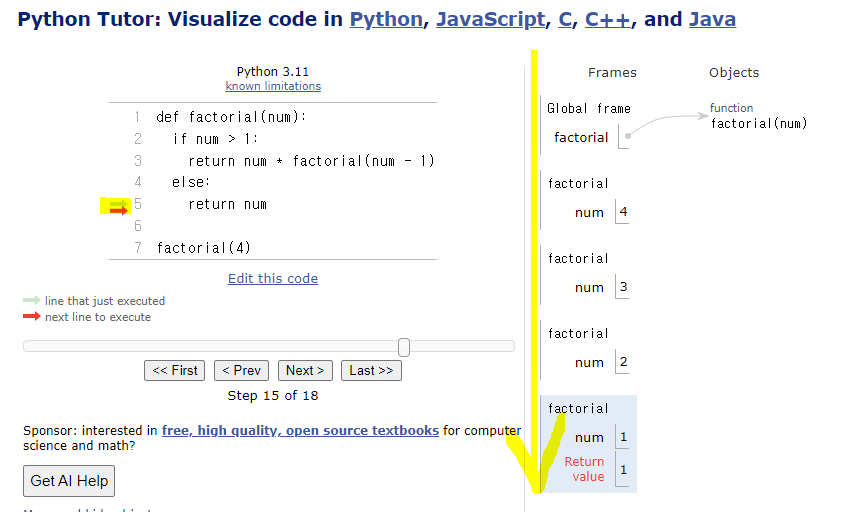Click the Edit this code link
Screen dimensions: 859x512
tap(273, 278)
